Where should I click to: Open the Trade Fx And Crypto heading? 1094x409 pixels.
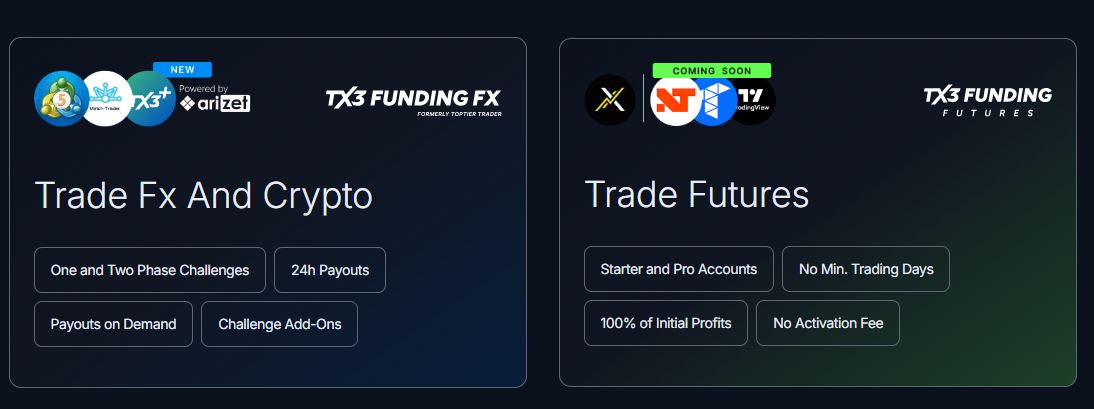203,195
